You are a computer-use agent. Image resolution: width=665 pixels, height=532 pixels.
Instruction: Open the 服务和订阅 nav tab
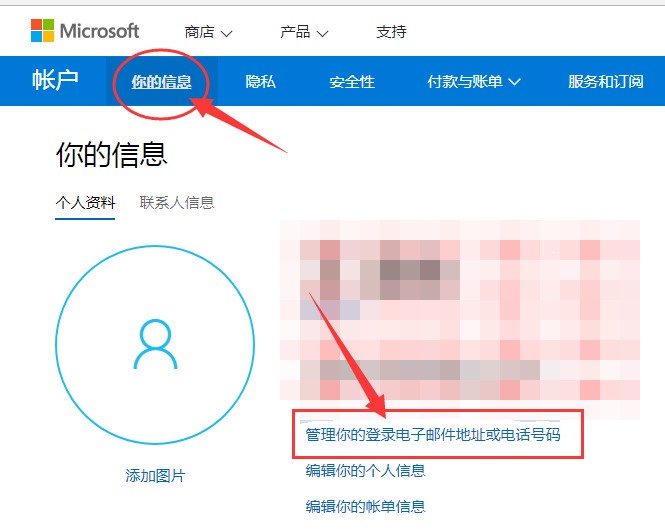coord(606,81)
